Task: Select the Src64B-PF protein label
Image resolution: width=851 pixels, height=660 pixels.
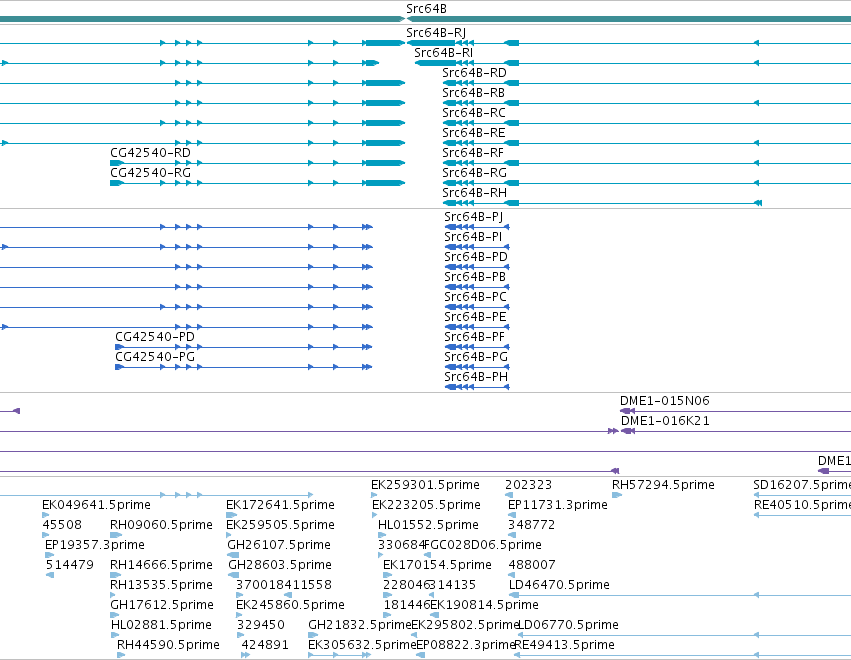Action: pyautogui.click(x=474, y=338)
